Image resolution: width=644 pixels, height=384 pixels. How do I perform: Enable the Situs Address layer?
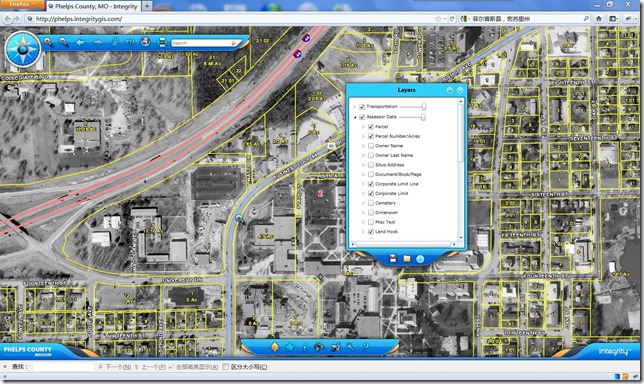(x=371, y=165)
